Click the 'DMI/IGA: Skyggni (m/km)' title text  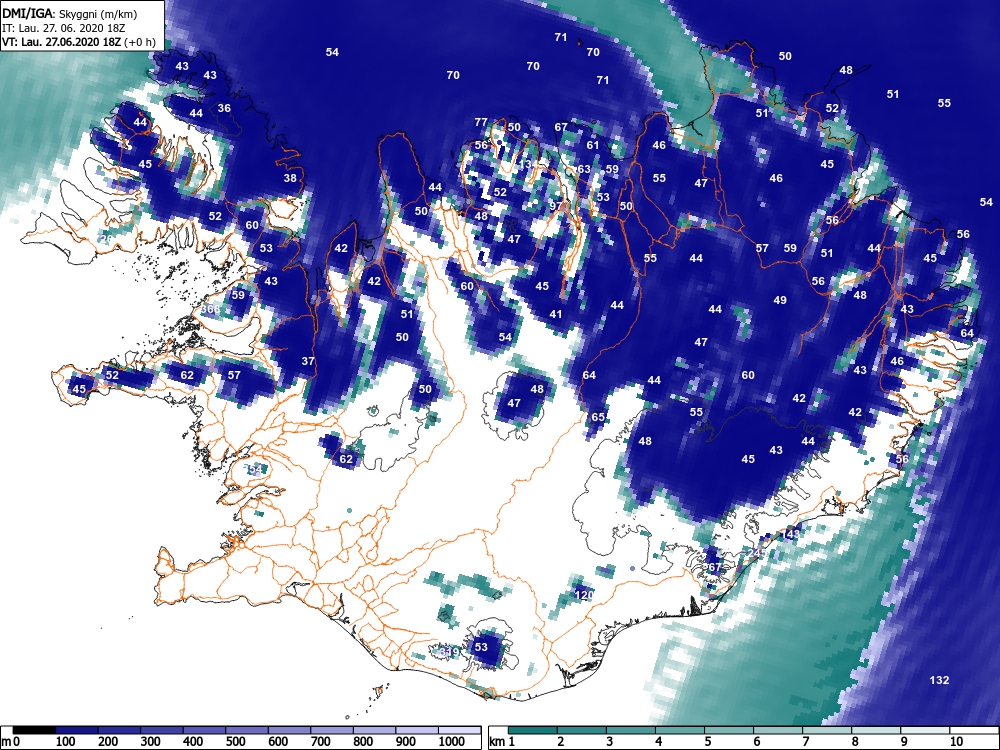[70, 13]
